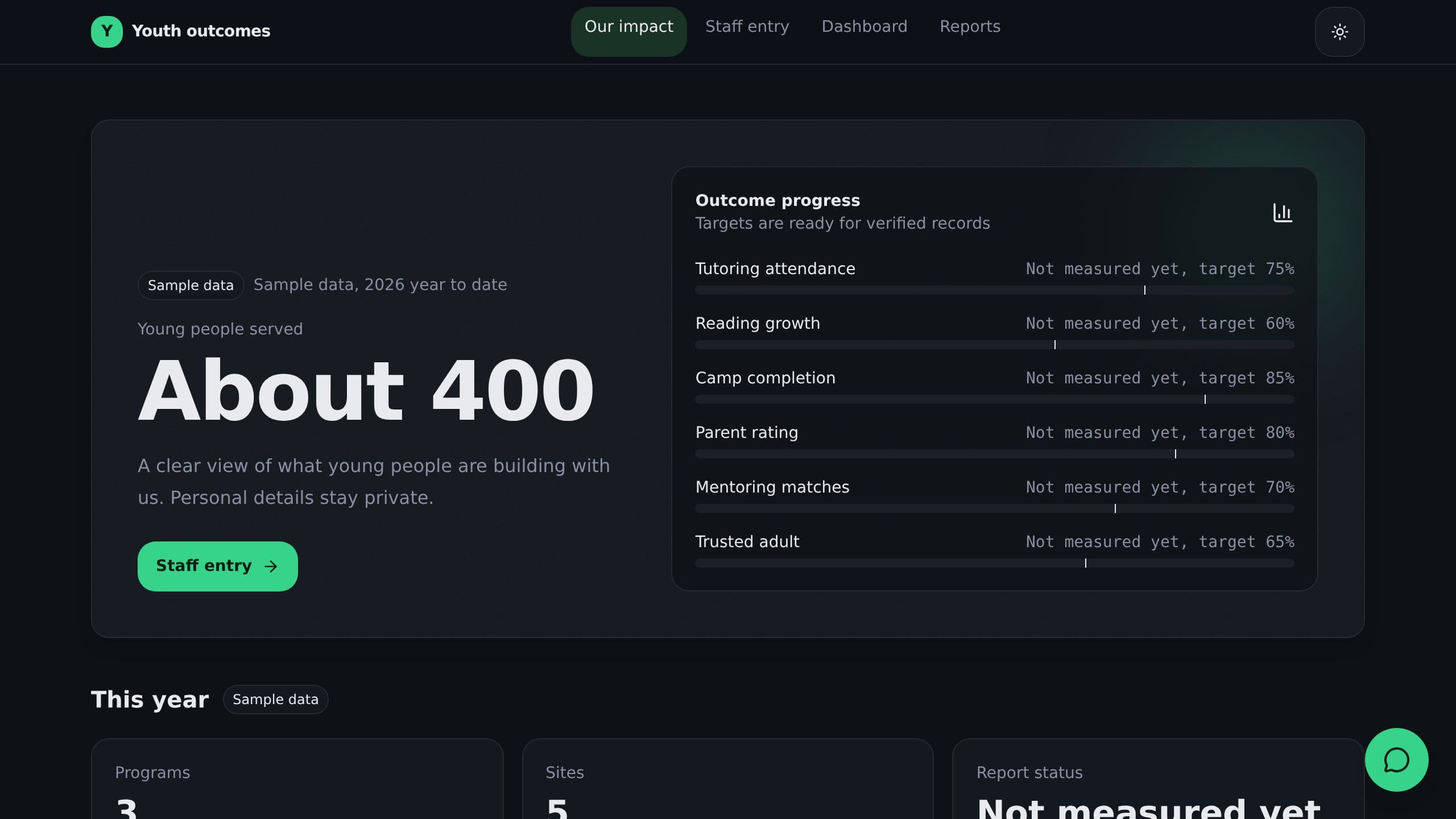Viewport: 1456px width, 819px height.
Task: Open the Our impact tab
Action: [x=628, y=31]
